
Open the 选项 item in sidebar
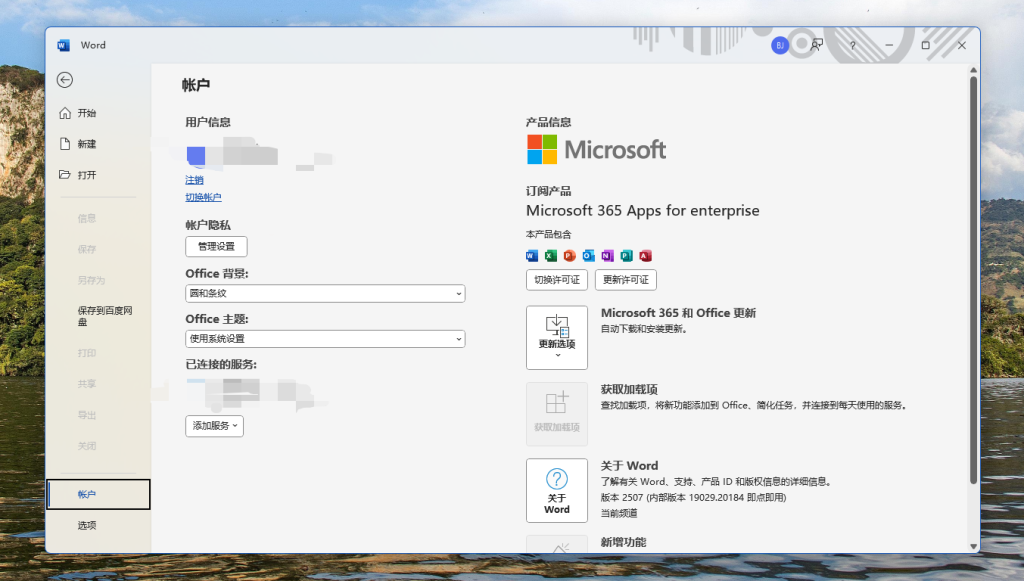click(87, 525)
